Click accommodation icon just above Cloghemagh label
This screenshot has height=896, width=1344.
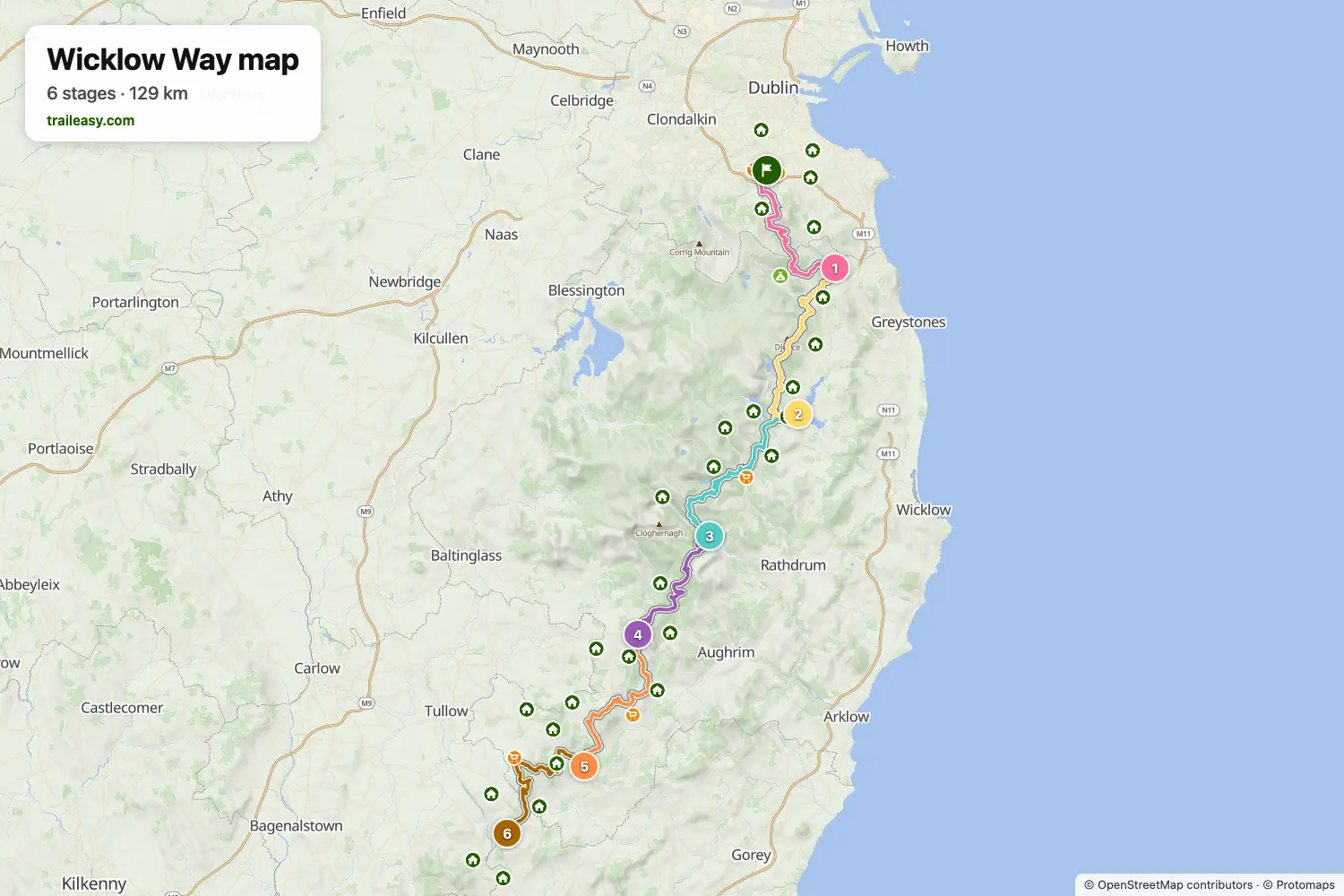point(662,496)
